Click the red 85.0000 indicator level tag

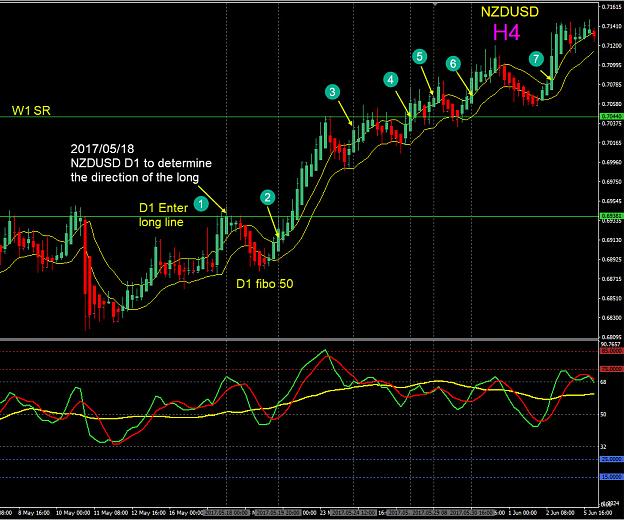611,351
